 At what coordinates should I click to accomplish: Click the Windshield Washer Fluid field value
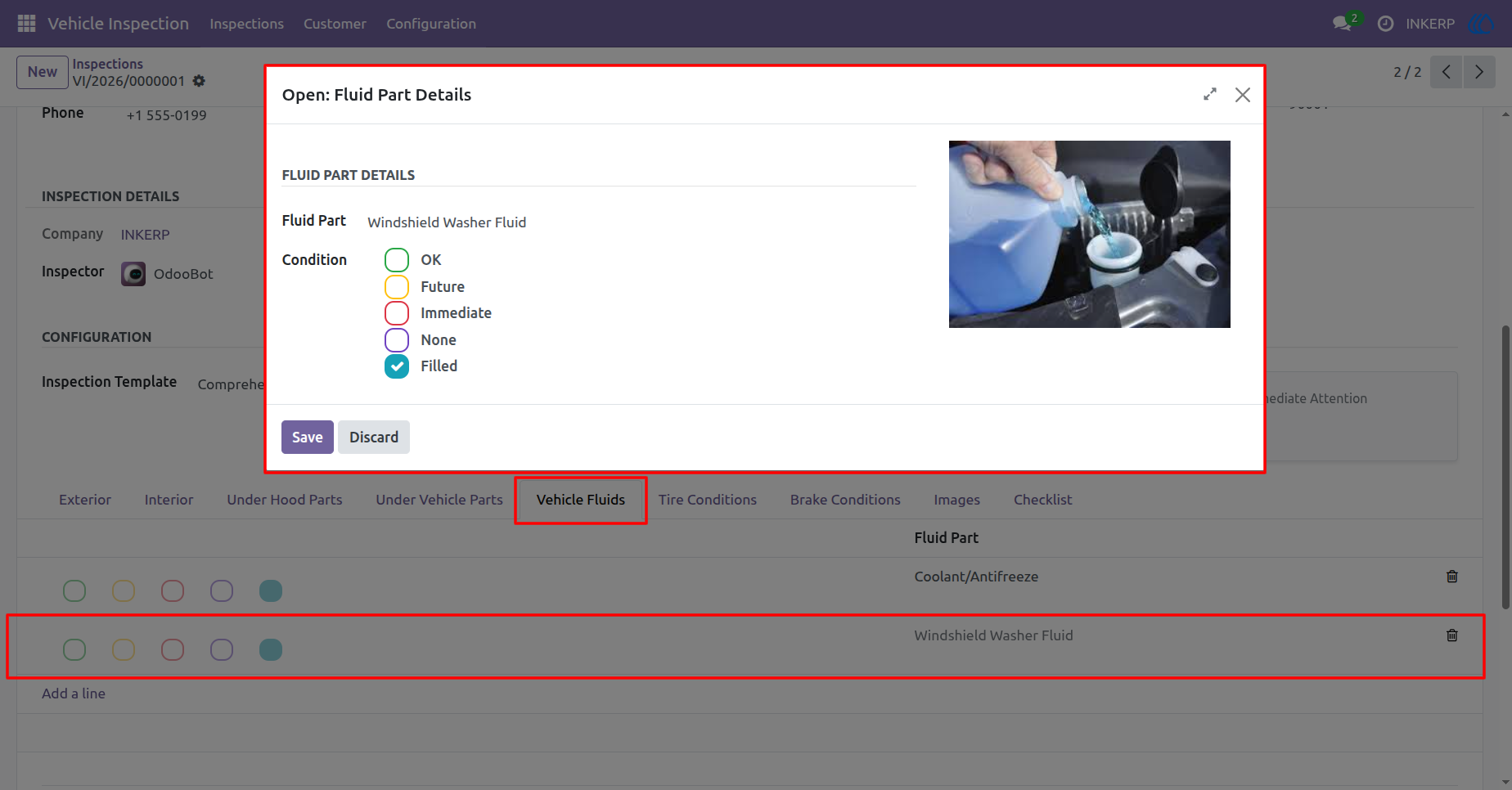click(447, 222)
